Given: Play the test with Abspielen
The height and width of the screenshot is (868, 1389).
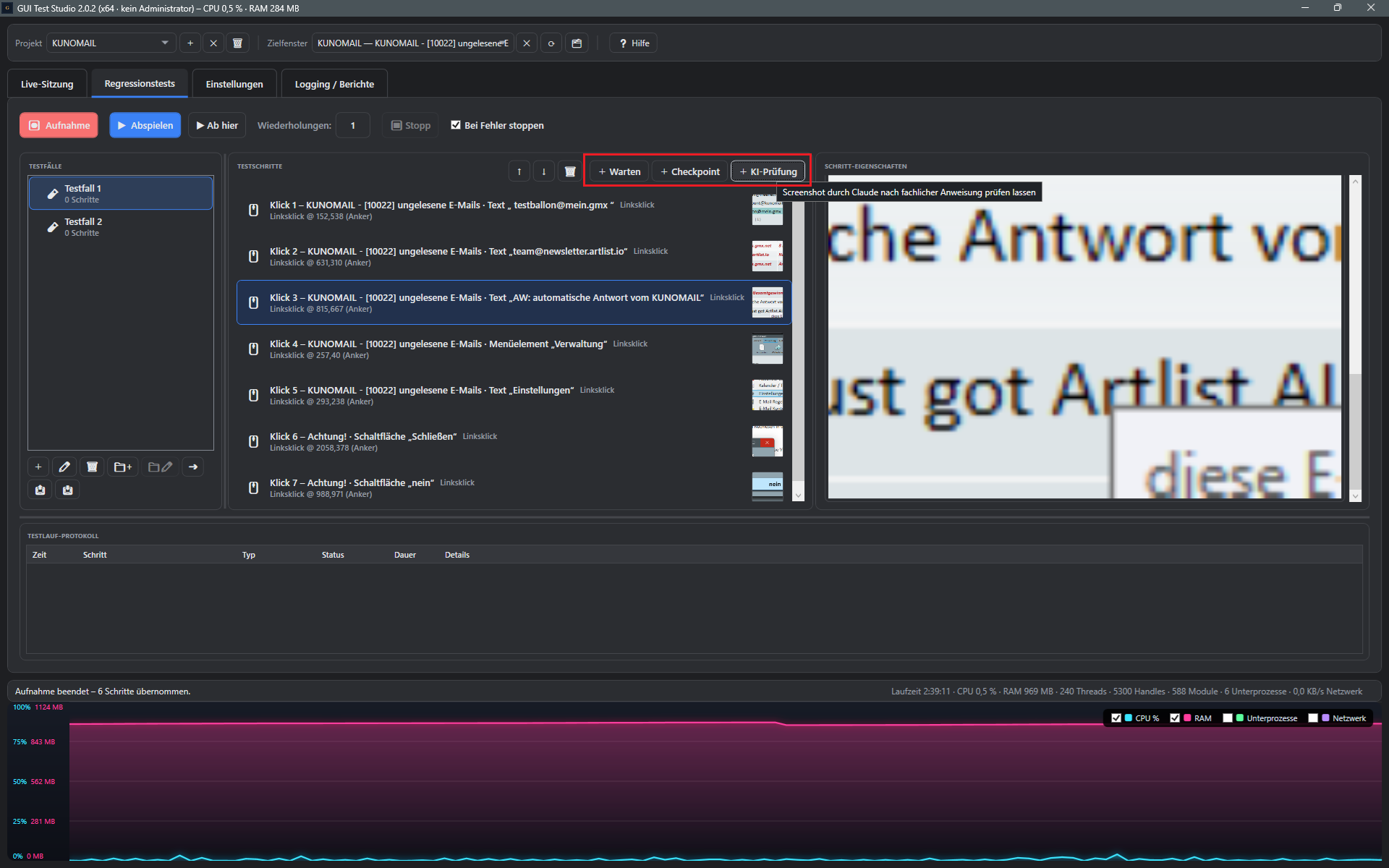Looking at the screenshot, I should [145, 125].
